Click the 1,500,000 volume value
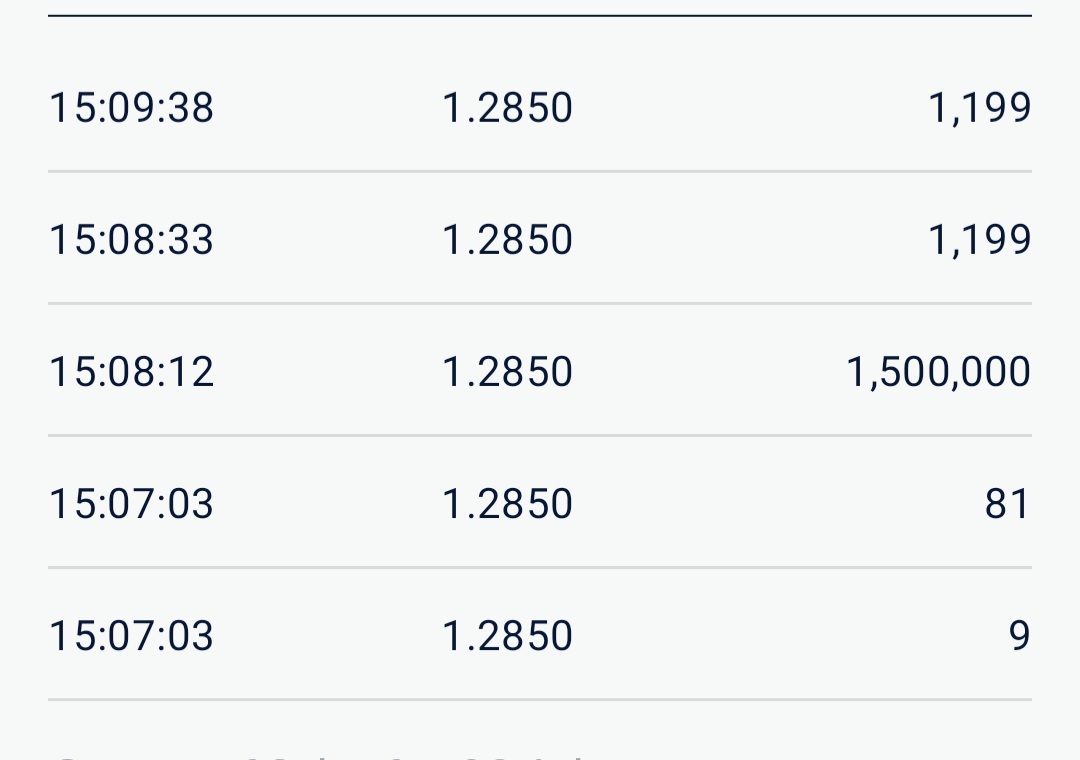 [938, 372]
